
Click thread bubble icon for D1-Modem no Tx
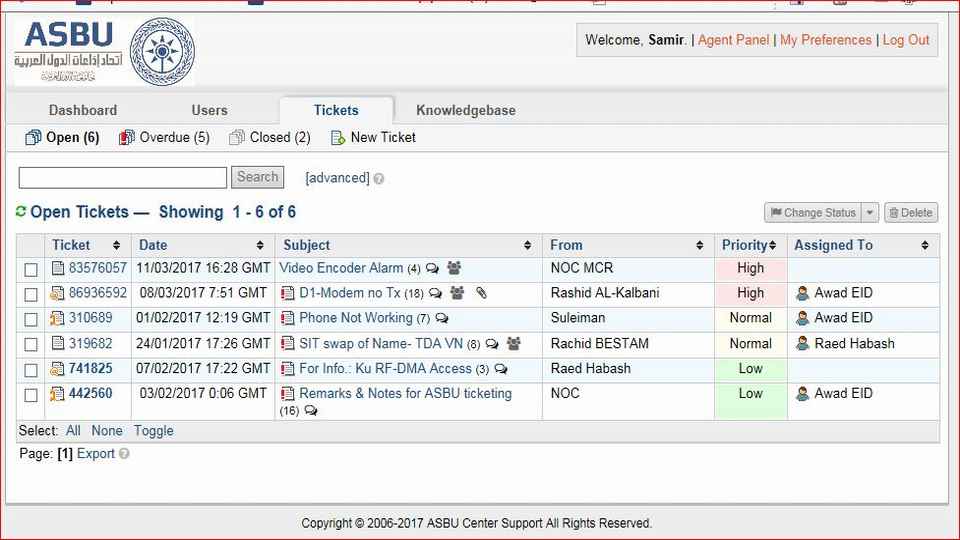435,293
